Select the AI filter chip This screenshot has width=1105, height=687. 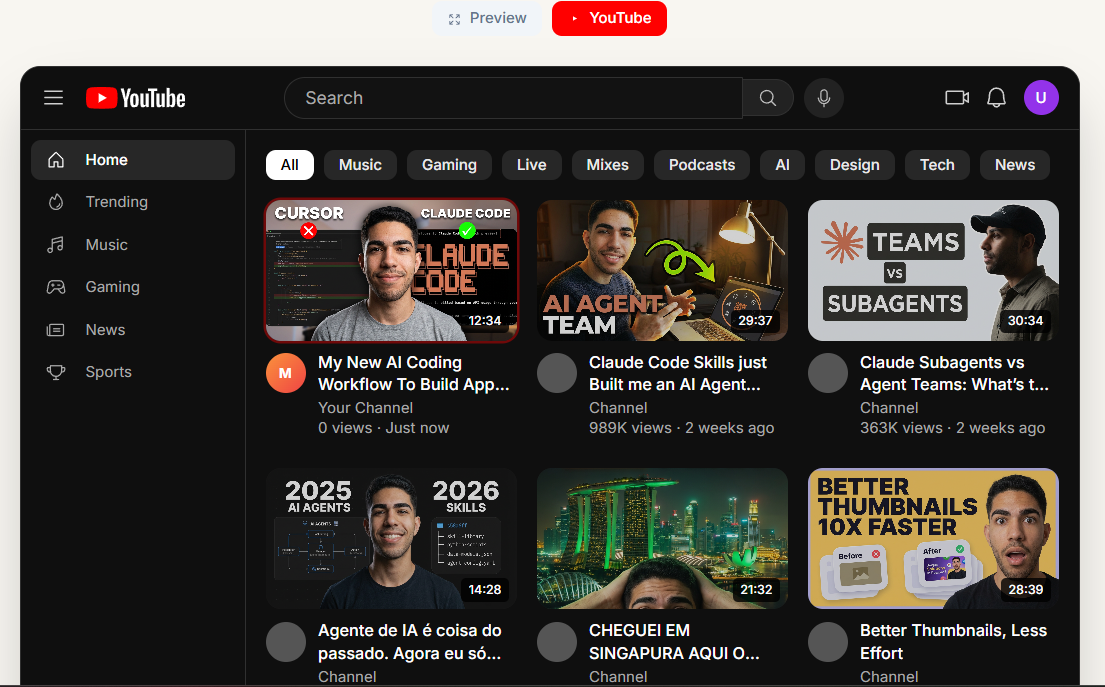(782, 164)
